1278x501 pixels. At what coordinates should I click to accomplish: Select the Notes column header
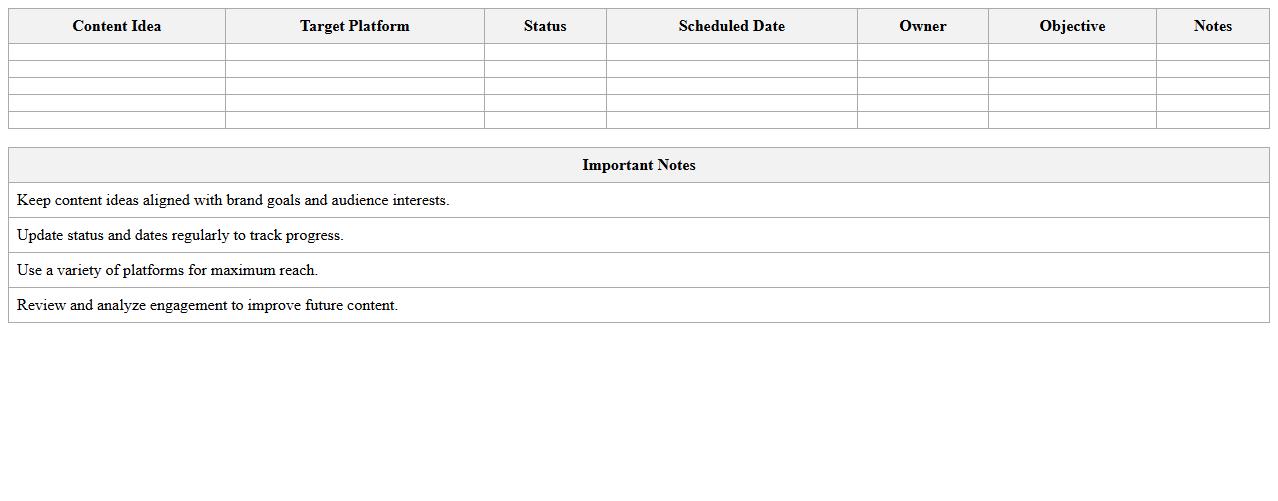click(1212, 26)
